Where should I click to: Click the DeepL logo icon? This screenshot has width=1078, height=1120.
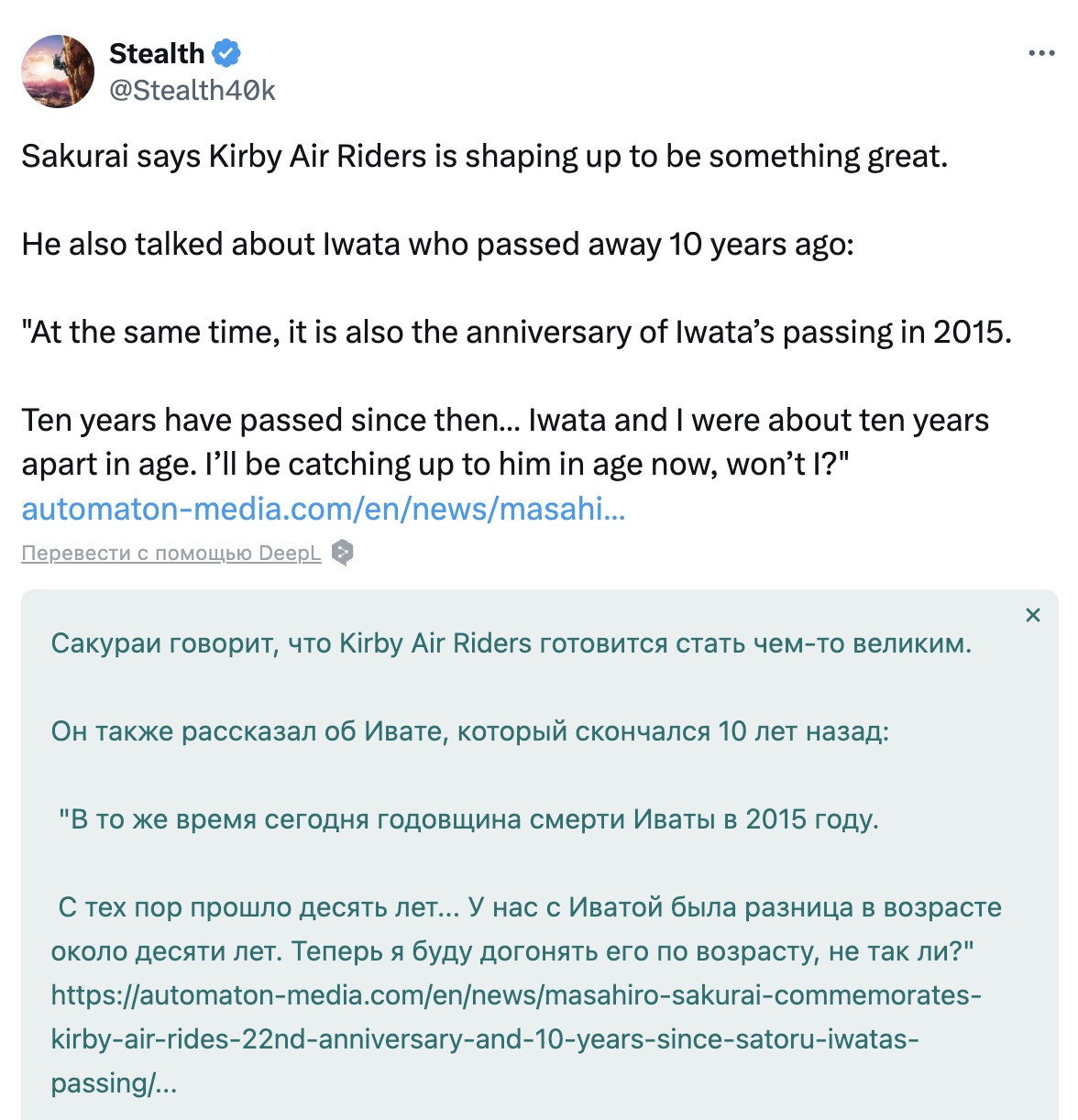click(x=342, y=553)
